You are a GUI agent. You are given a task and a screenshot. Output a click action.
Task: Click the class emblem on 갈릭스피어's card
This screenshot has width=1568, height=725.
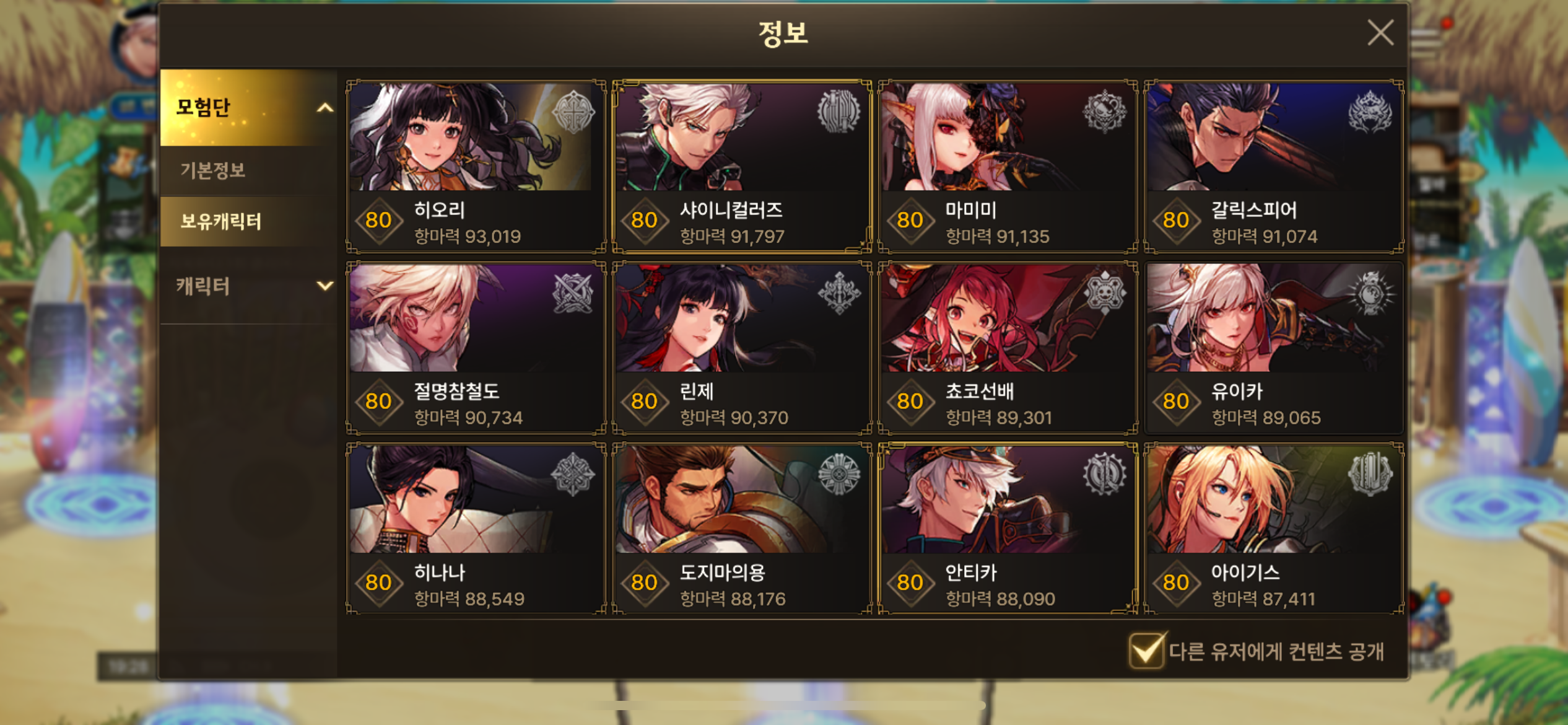coord(1370,112)
